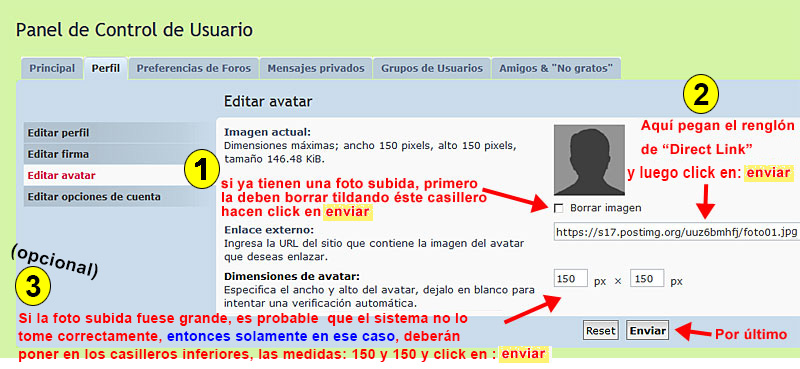800x369 pixels.
Task: Open the Preferencias de Foros tab
Action: [x=194, y=68]
